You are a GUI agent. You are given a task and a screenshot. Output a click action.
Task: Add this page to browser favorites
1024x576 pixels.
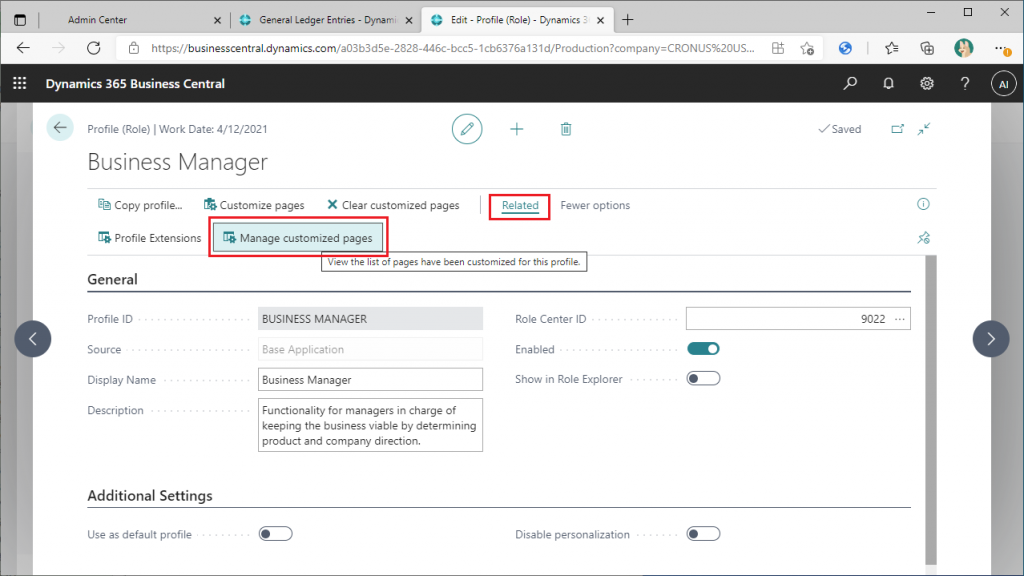pyautogui.click(x=807, y=48)
